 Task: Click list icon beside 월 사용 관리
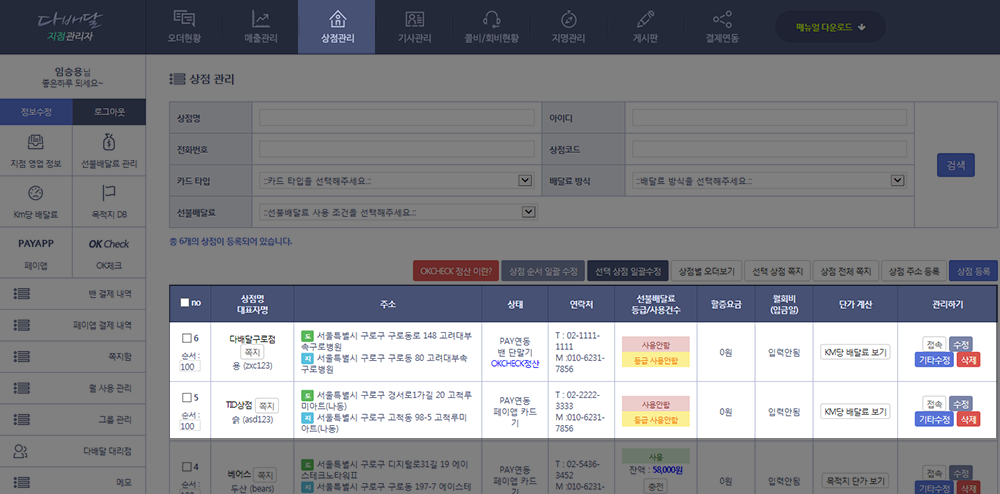[21, 388]
